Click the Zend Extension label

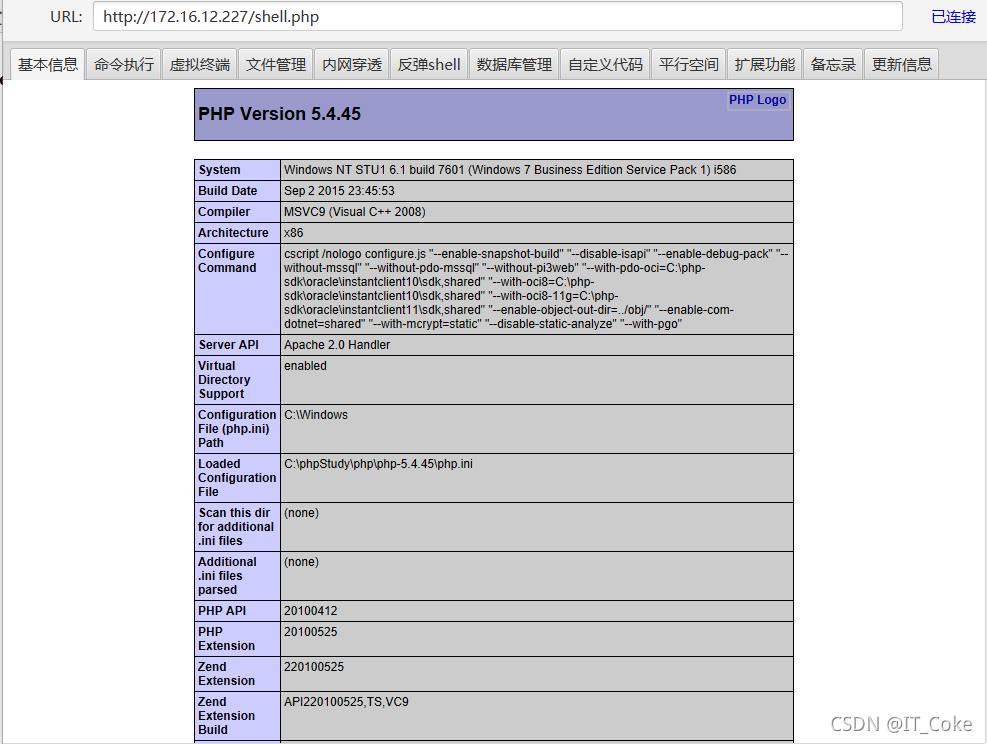(227, 674)
